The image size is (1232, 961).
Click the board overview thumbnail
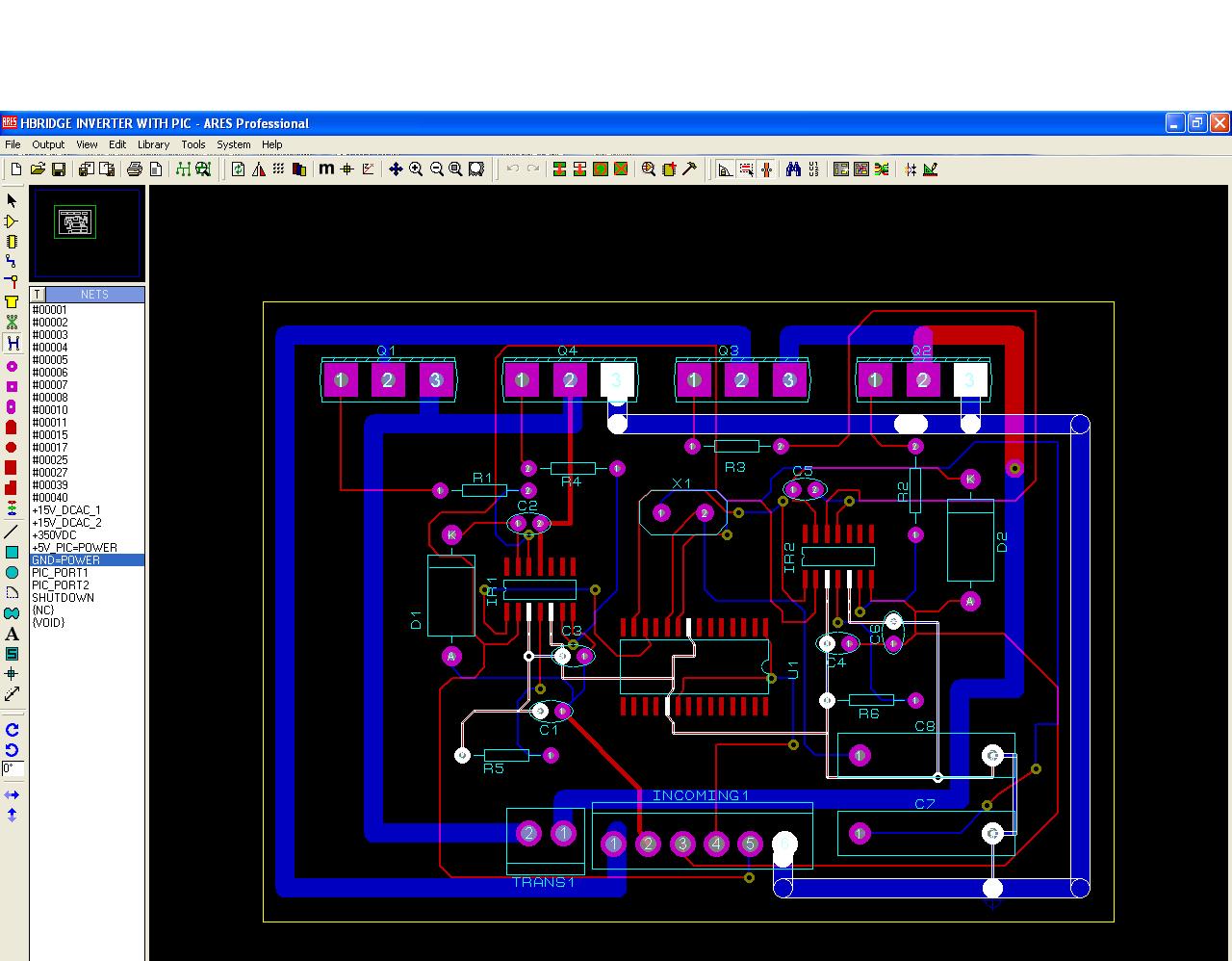point(88,234)
